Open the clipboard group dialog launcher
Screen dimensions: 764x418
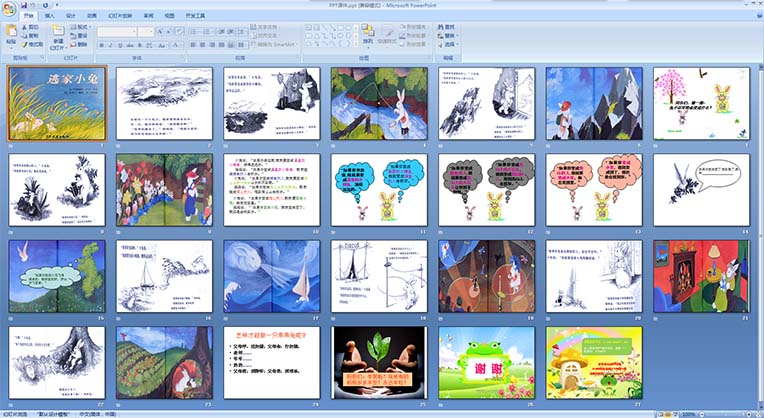click(42, 57)
